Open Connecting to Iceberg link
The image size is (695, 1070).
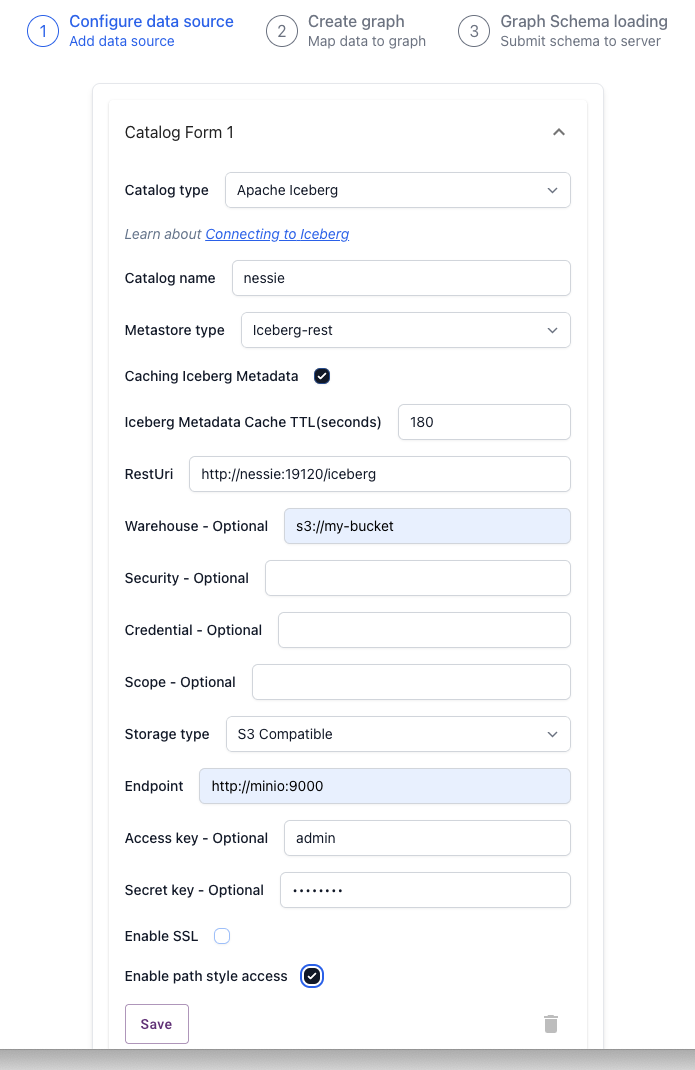277,234
